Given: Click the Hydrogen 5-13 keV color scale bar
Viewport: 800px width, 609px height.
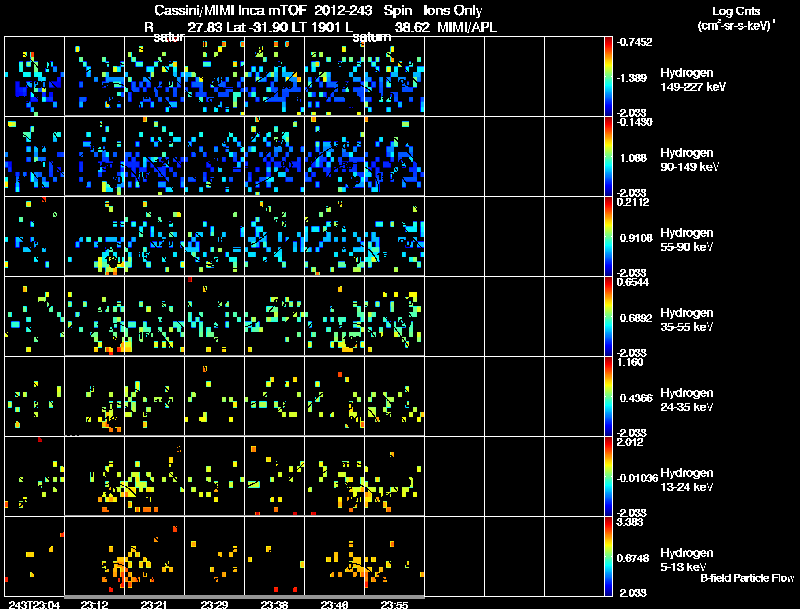Looking at the screenshot, I should (x=608, y=557).
